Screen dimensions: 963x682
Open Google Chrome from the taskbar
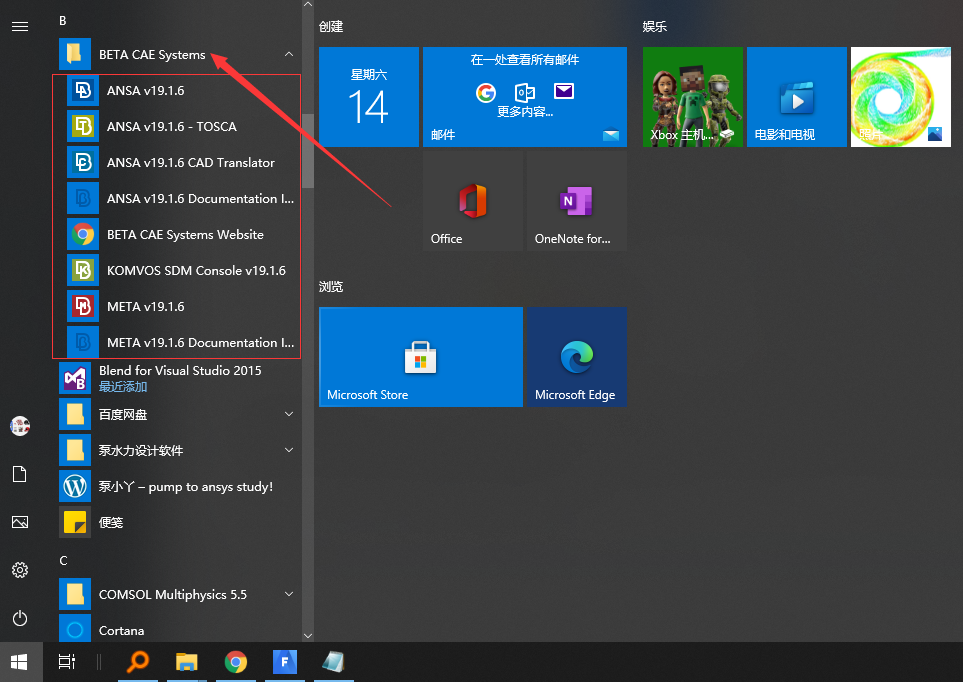[x=235, y=662]
